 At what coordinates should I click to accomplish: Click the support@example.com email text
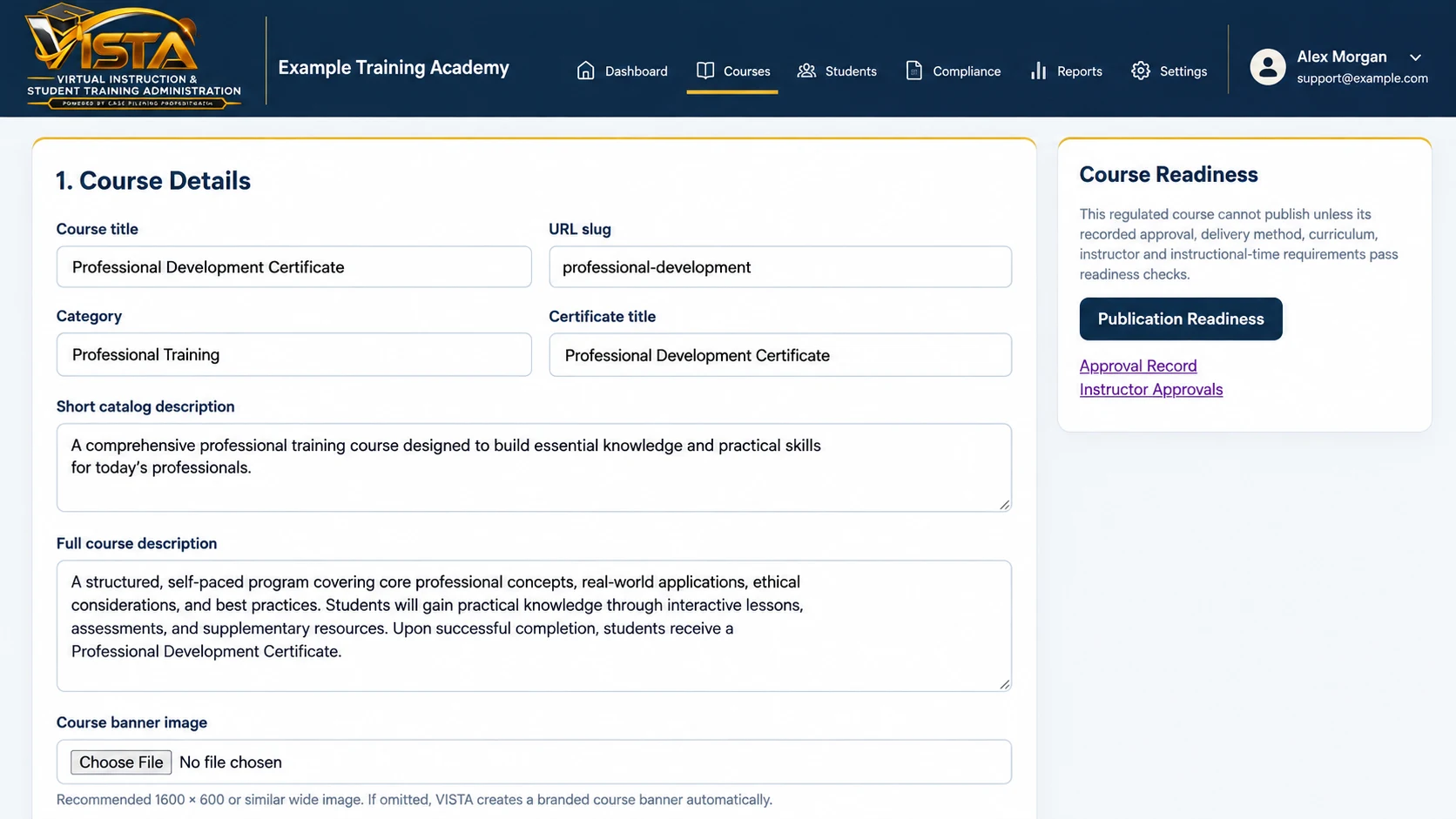[1362, 78]
